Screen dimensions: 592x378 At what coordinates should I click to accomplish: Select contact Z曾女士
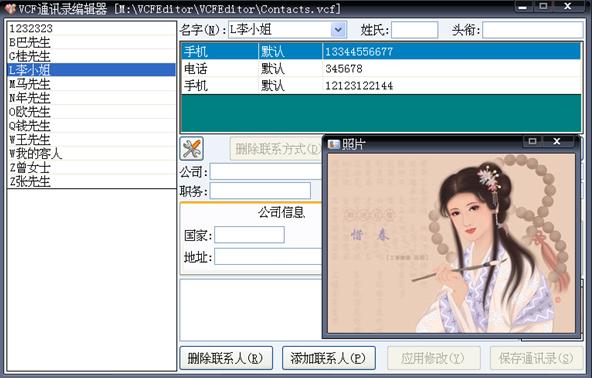point(91,167)
